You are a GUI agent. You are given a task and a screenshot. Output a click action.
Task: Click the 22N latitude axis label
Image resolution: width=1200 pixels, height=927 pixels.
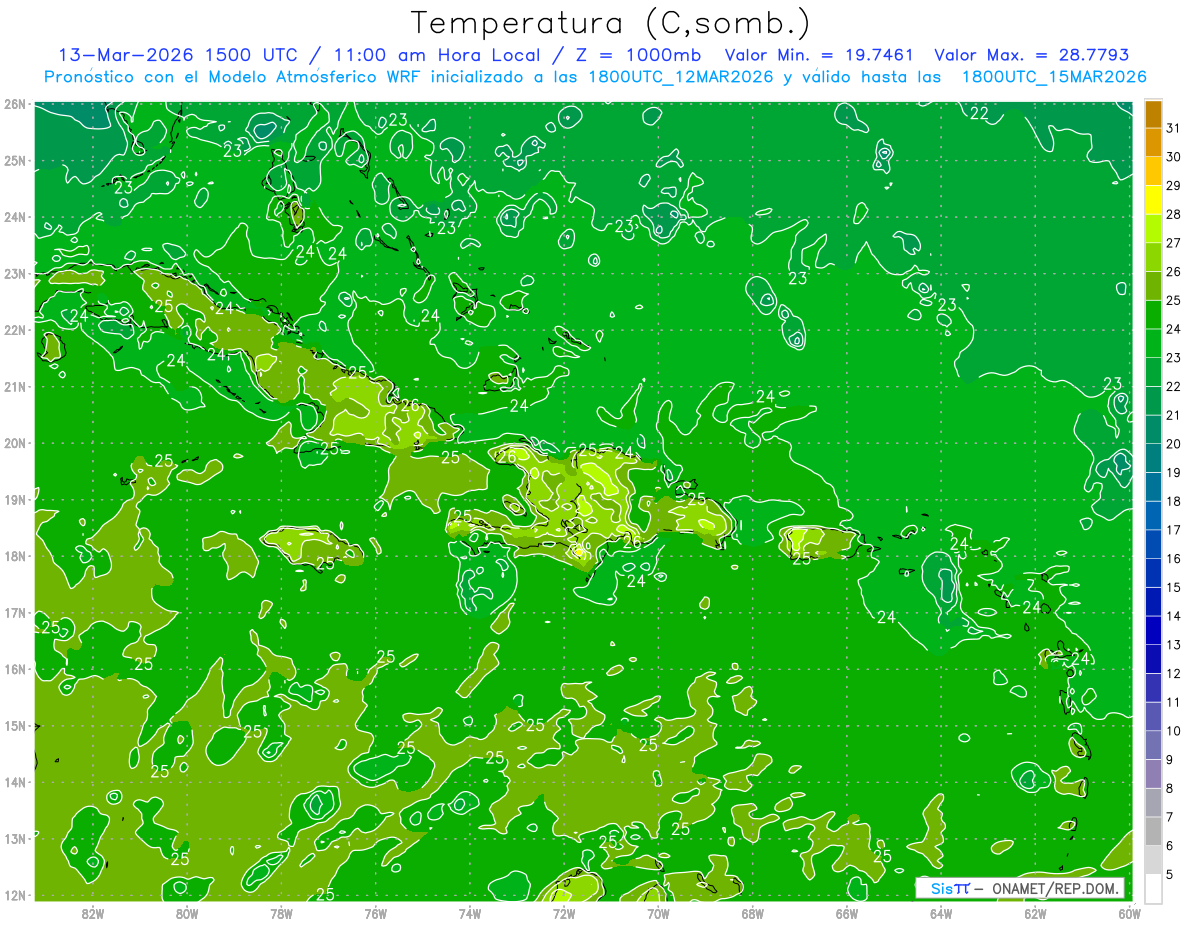click(14, 330)
